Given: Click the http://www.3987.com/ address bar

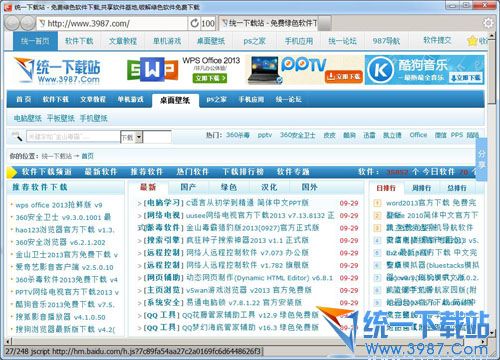Looking at the screenshot, I should click(112, 23).
